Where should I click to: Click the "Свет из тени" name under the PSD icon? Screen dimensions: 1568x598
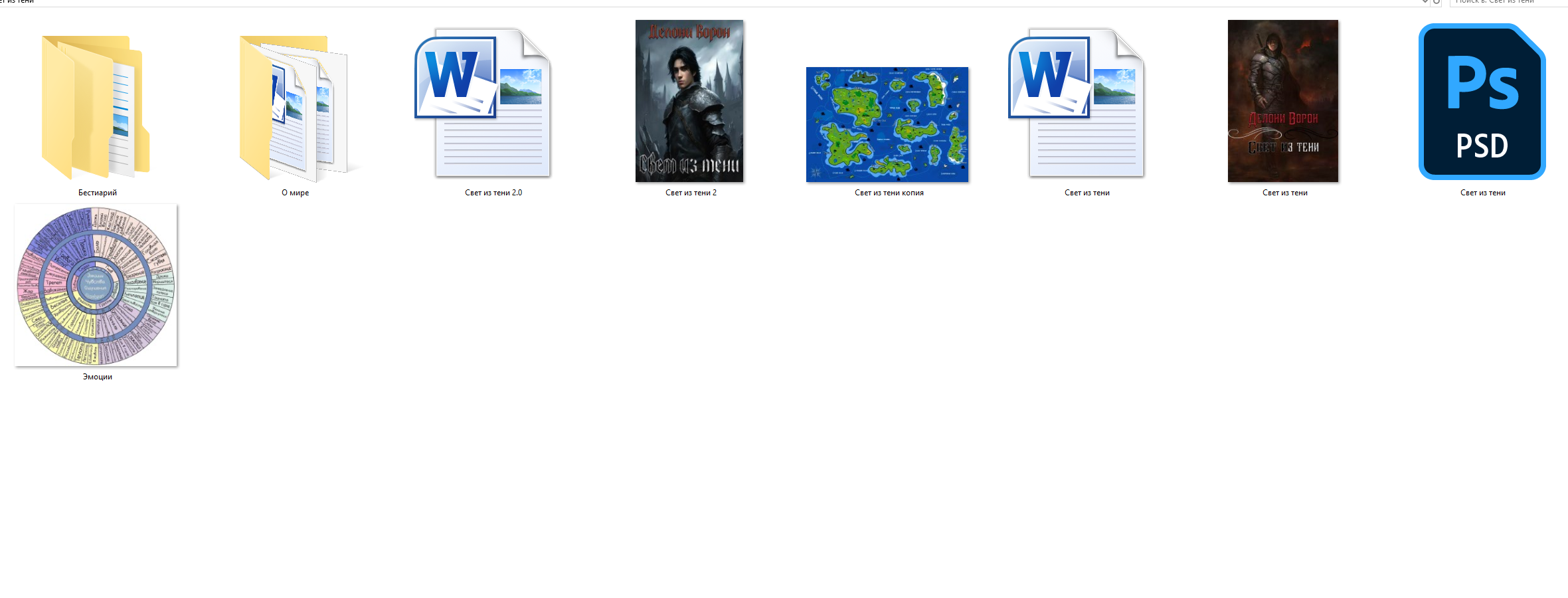1483,193
